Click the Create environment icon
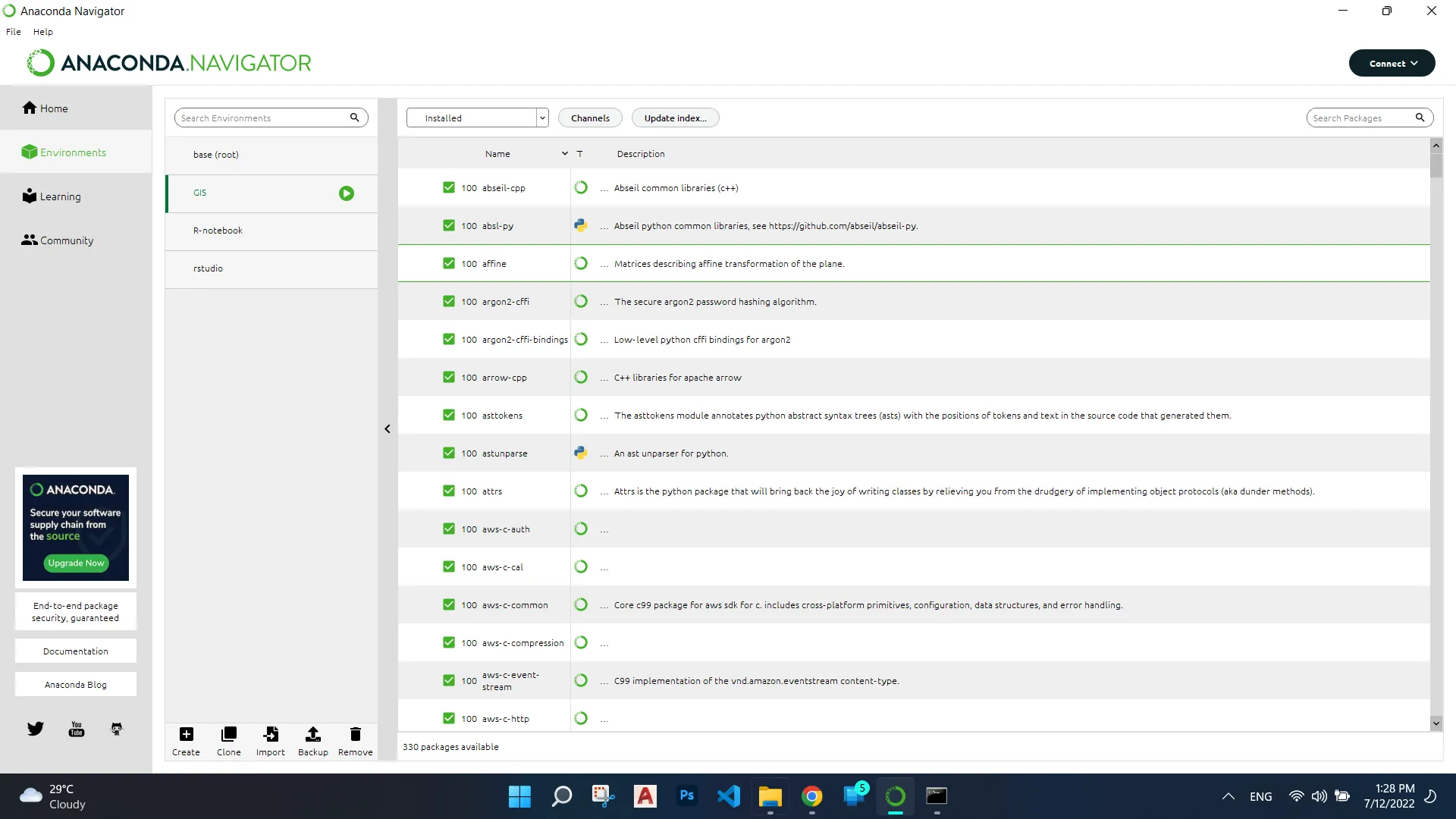The height and width of the screenshot is (819, 1456). click(x=186, y=734)
